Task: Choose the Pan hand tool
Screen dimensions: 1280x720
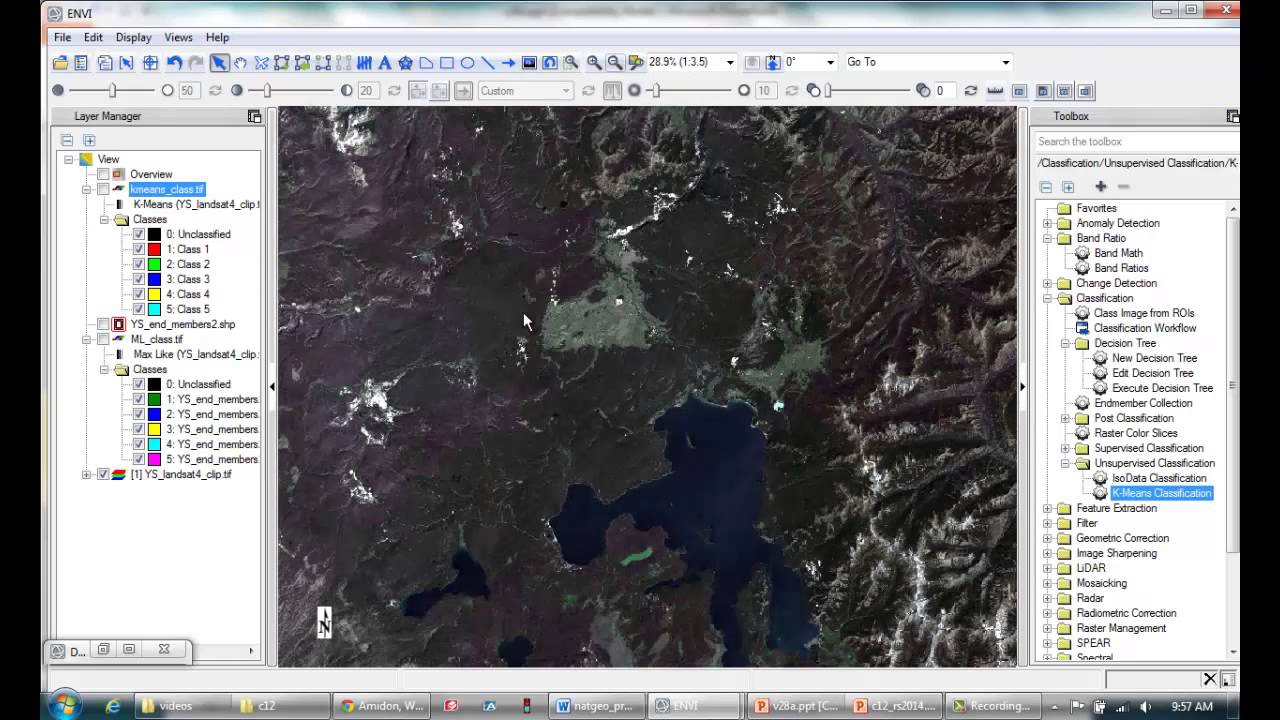Action: 240,63
